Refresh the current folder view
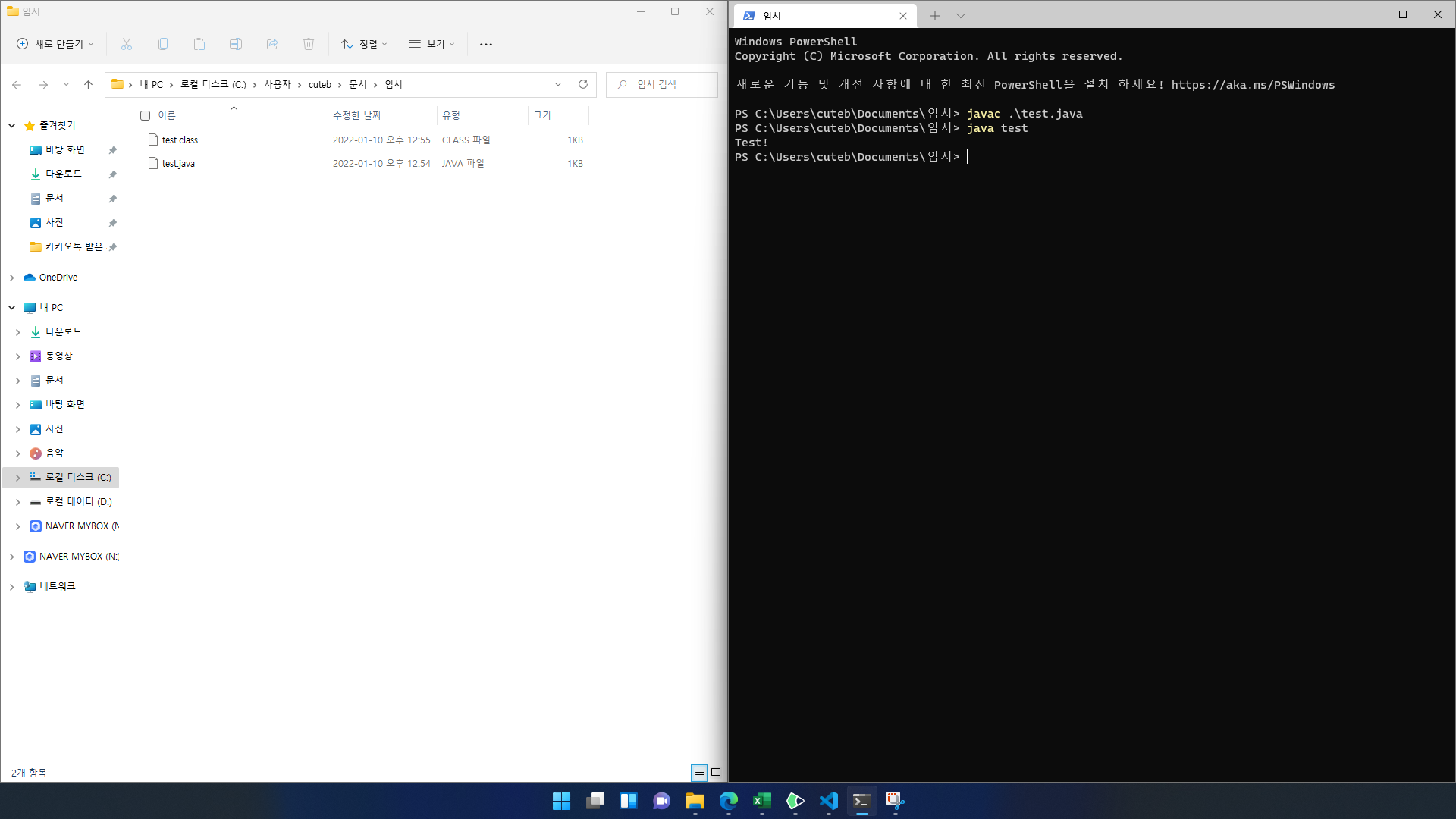The image size is (1456, 819). (583, 84)
